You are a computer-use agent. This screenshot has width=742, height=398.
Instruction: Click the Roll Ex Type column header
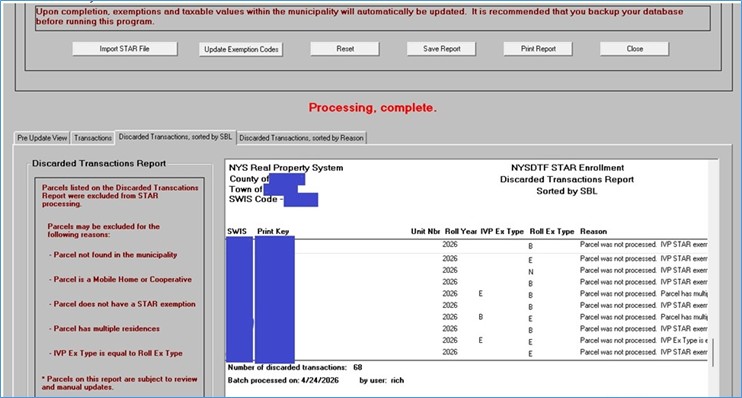coord(552,231)
